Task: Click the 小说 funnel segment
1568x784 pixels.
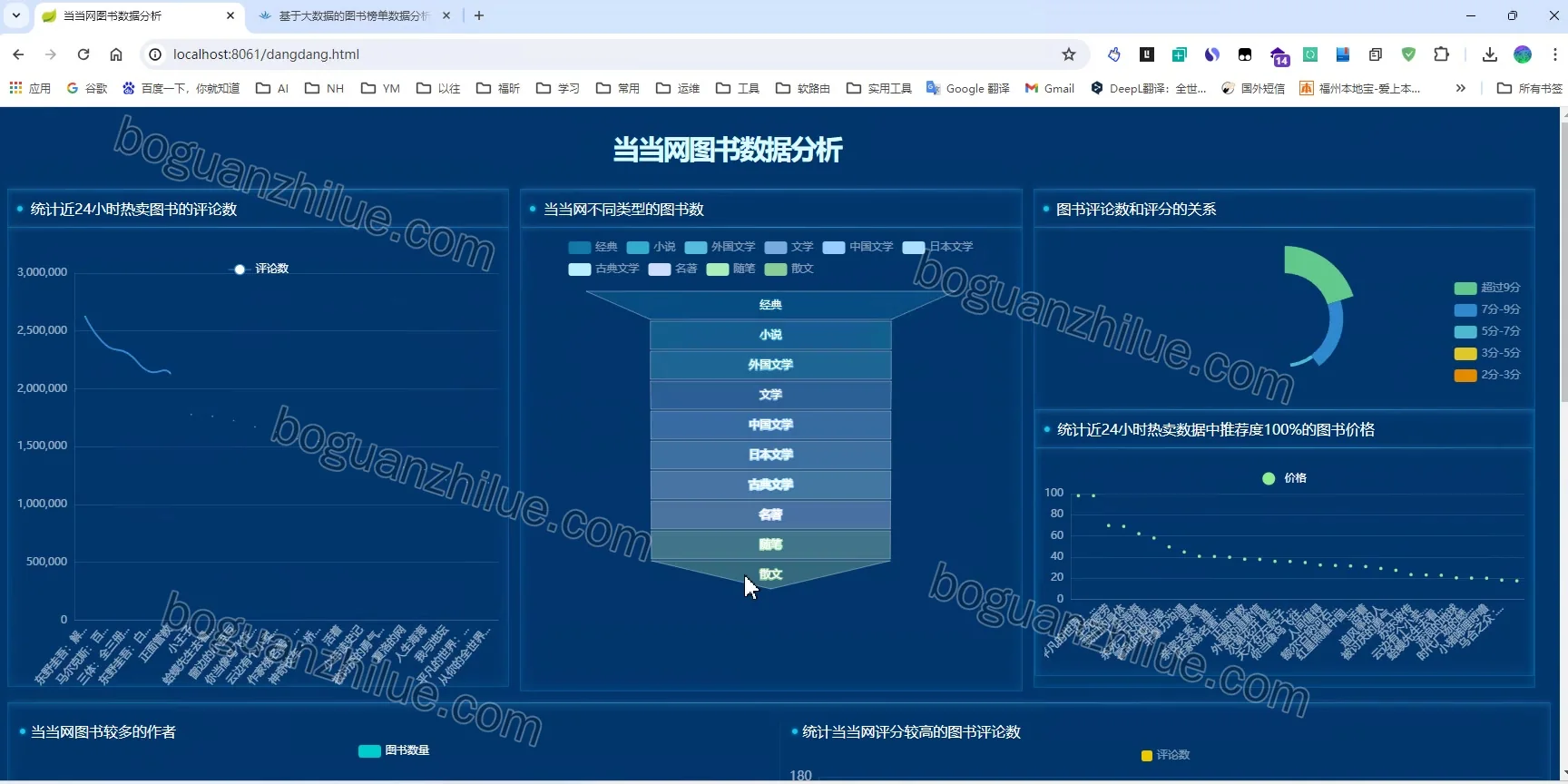Action: (x=770, y=335)
